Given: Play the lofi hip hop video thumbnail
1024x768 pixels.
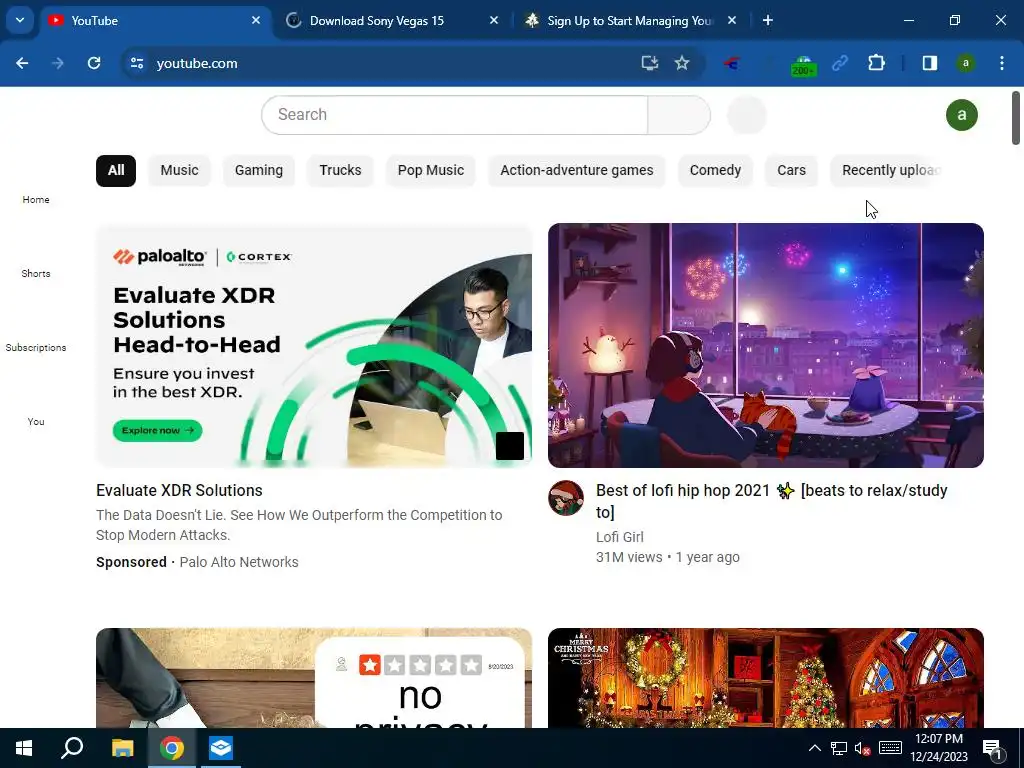Looking at the screenshot, I should 765,345.
